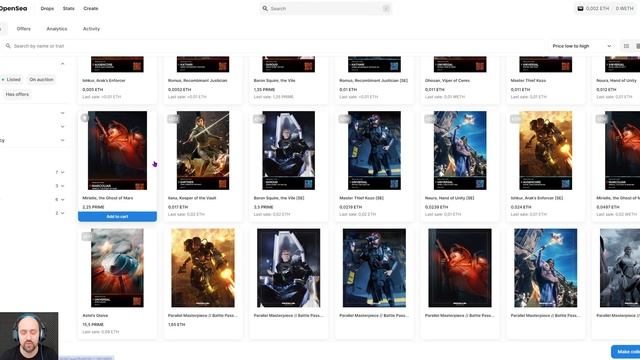Open Baron Squire, the Vile [SE] card artwork
Viewport: 640px width, 360px height.
click(x=289, y=151)
